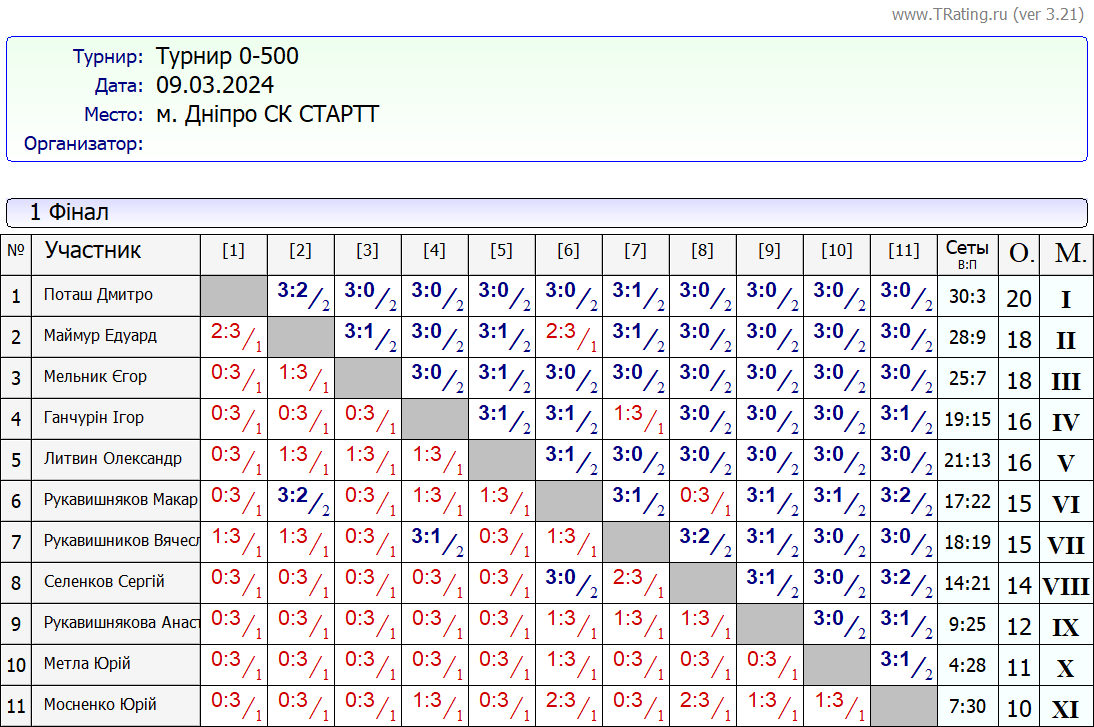This screenshot has width=1094, height=727.
Task: Click the location 'м. Дніпро СК СТАРТТ'
Action: coord(267,114)
